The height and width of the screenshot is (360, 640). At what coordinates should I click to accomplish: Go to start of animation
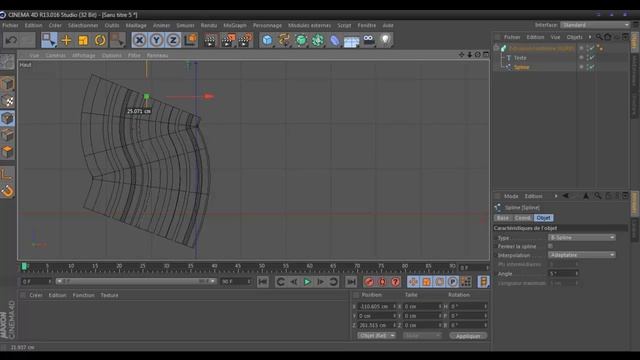(x=263, y=282)
